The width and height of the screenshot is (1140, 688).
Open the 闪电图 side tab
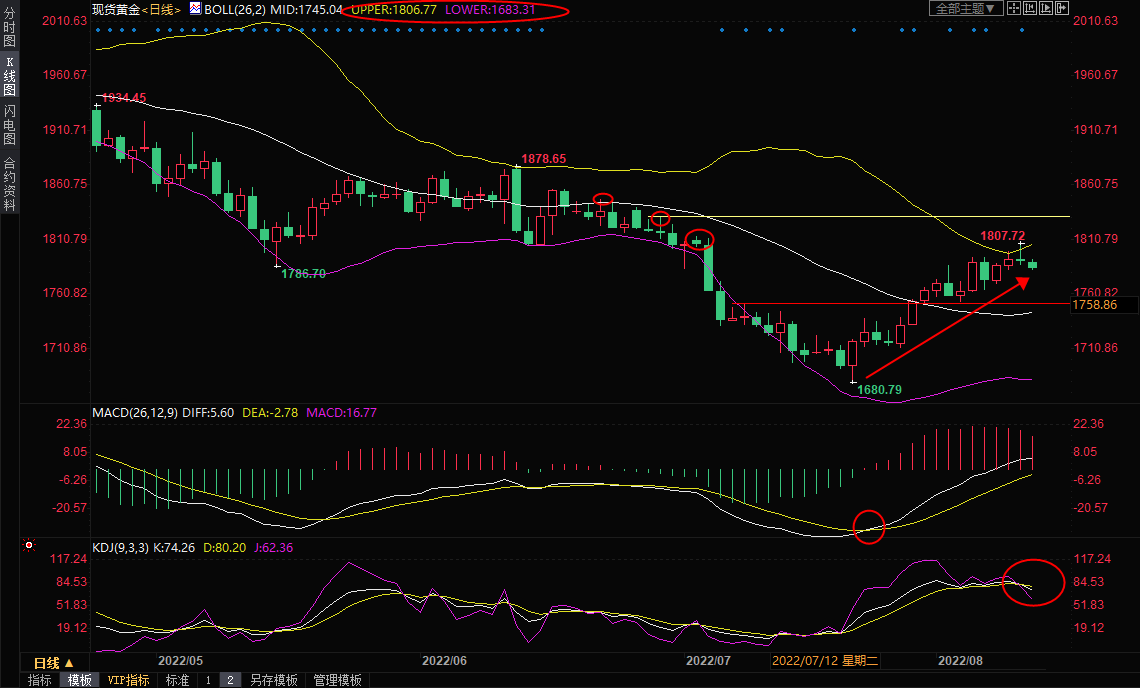pyautogui.click(x=9, y=126)
